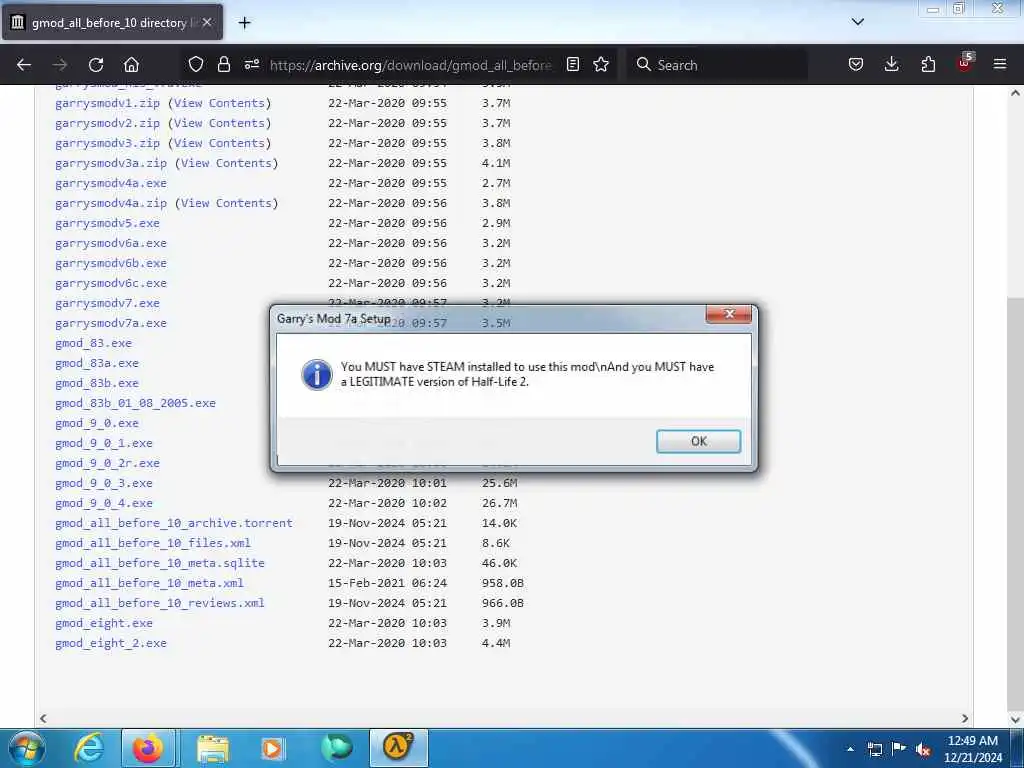The height and width of the screenshot is (768, 1024).
Task: Open Windows Media Player from taskbar
Action: click(272, 748)
